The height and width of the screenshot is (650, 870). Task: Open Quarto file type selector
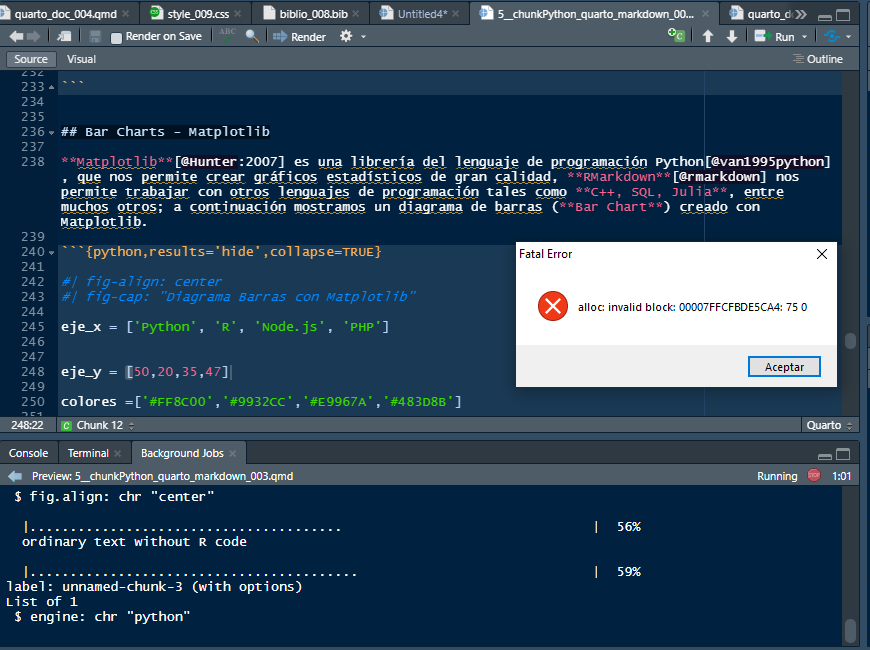tap(829, 425)
